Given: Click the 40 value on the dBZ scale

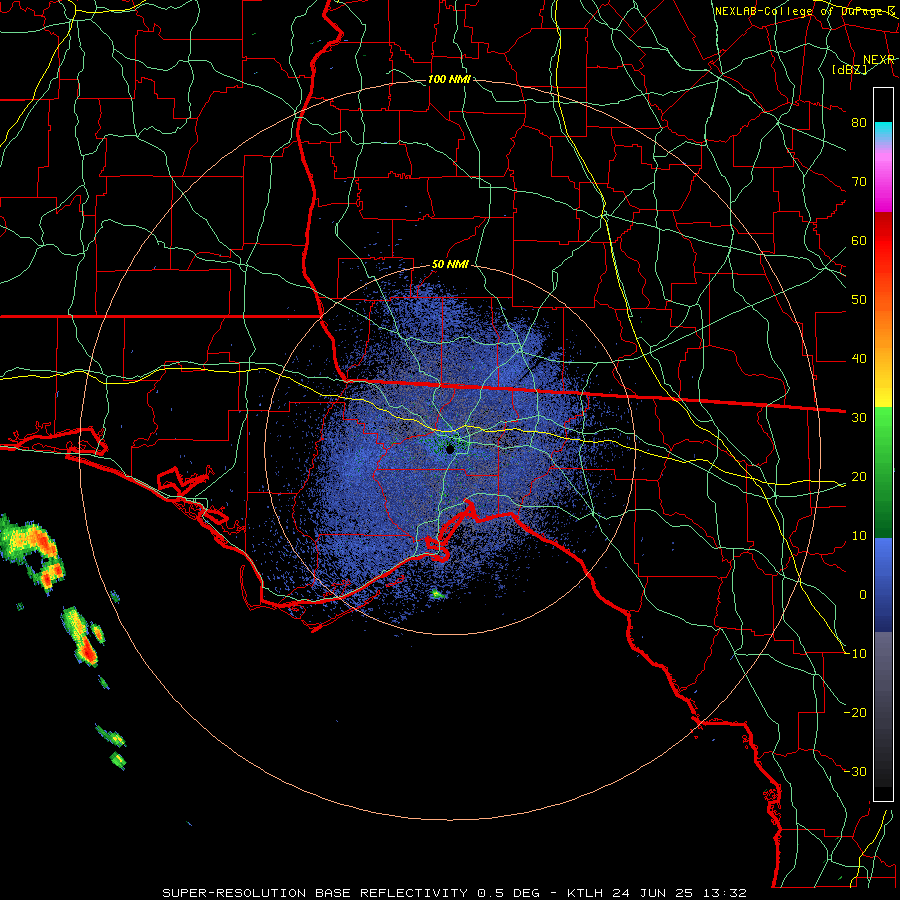Looking at the screenshot, I should pos(859,359).
